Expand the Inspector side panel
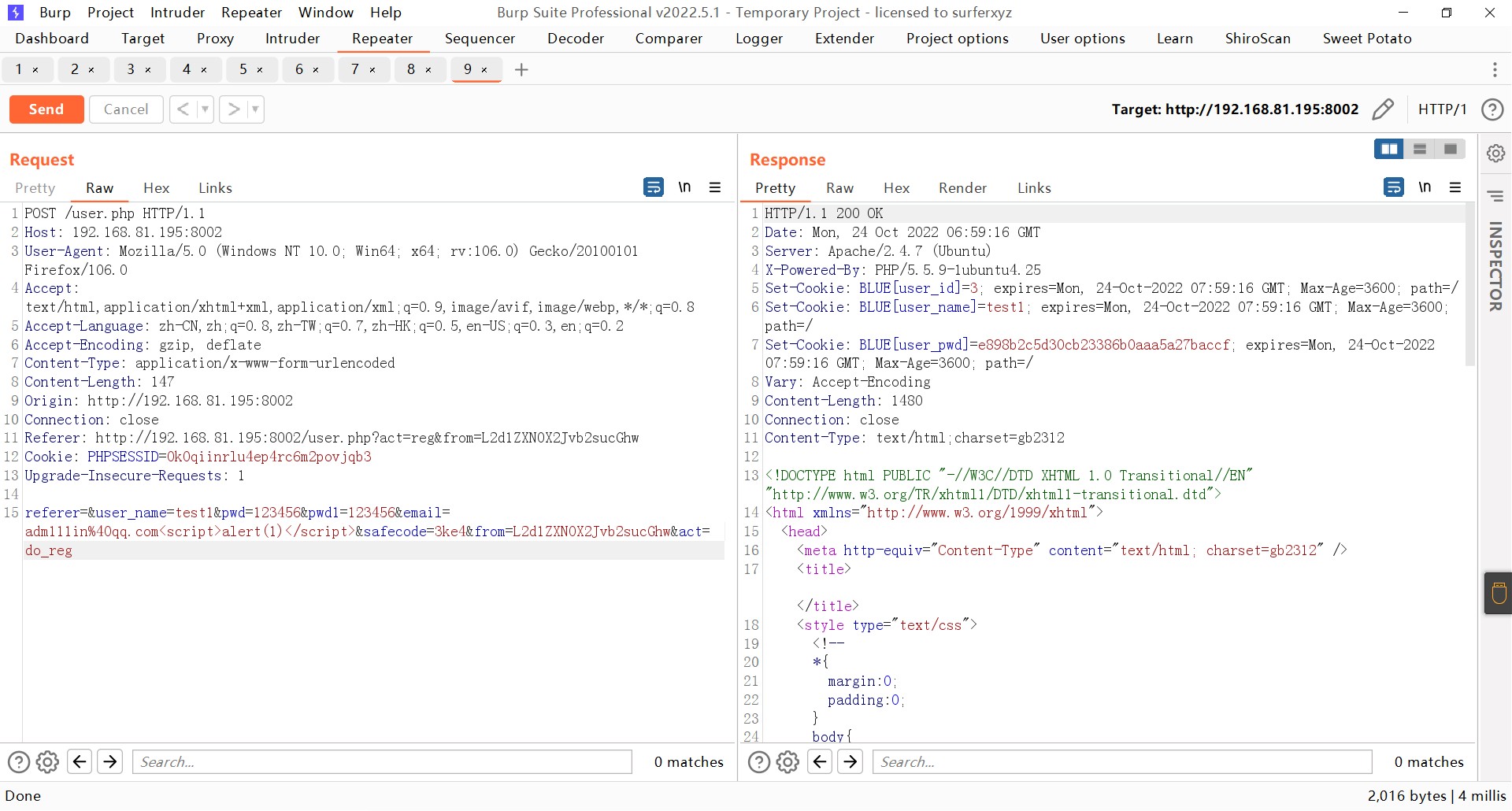The height and width of the screenshot is (811, 1512). (1495, 266)
